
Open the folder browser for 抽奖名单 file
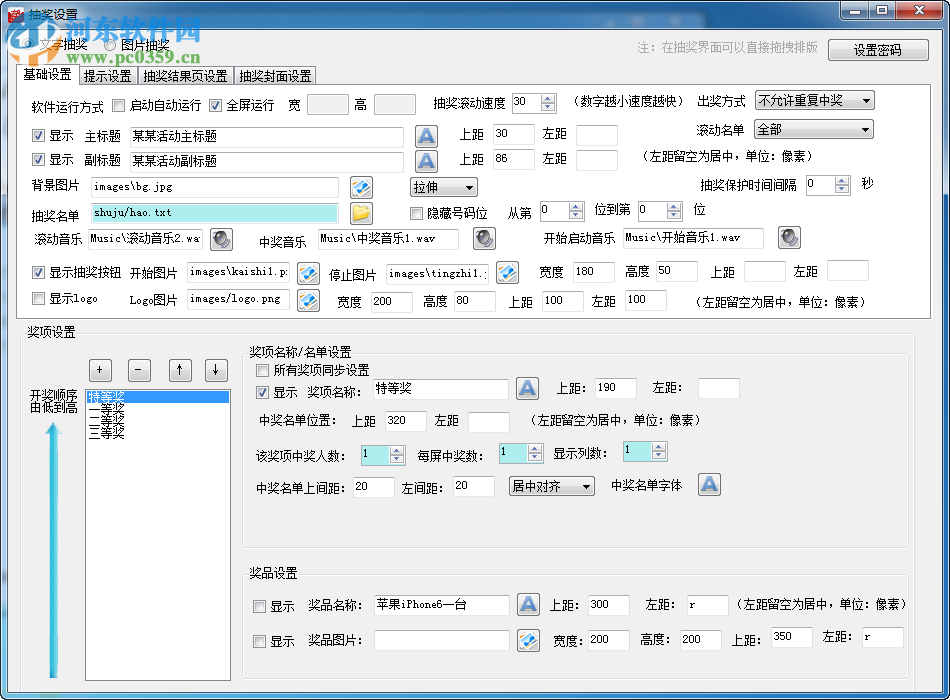click(361, 212)
